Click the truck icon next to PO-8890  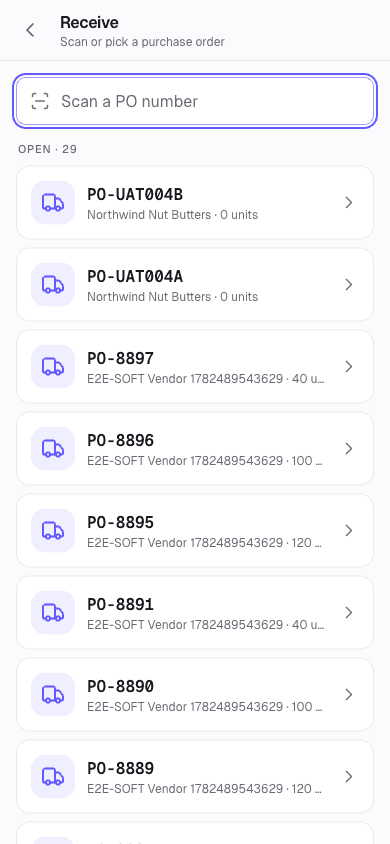[53, 694]
